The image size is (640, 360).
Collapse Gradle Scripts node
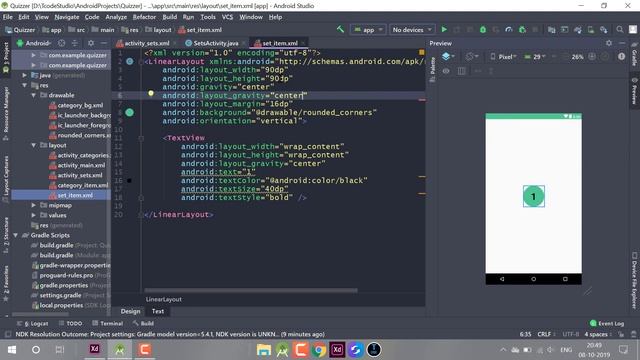click(16, 235)
